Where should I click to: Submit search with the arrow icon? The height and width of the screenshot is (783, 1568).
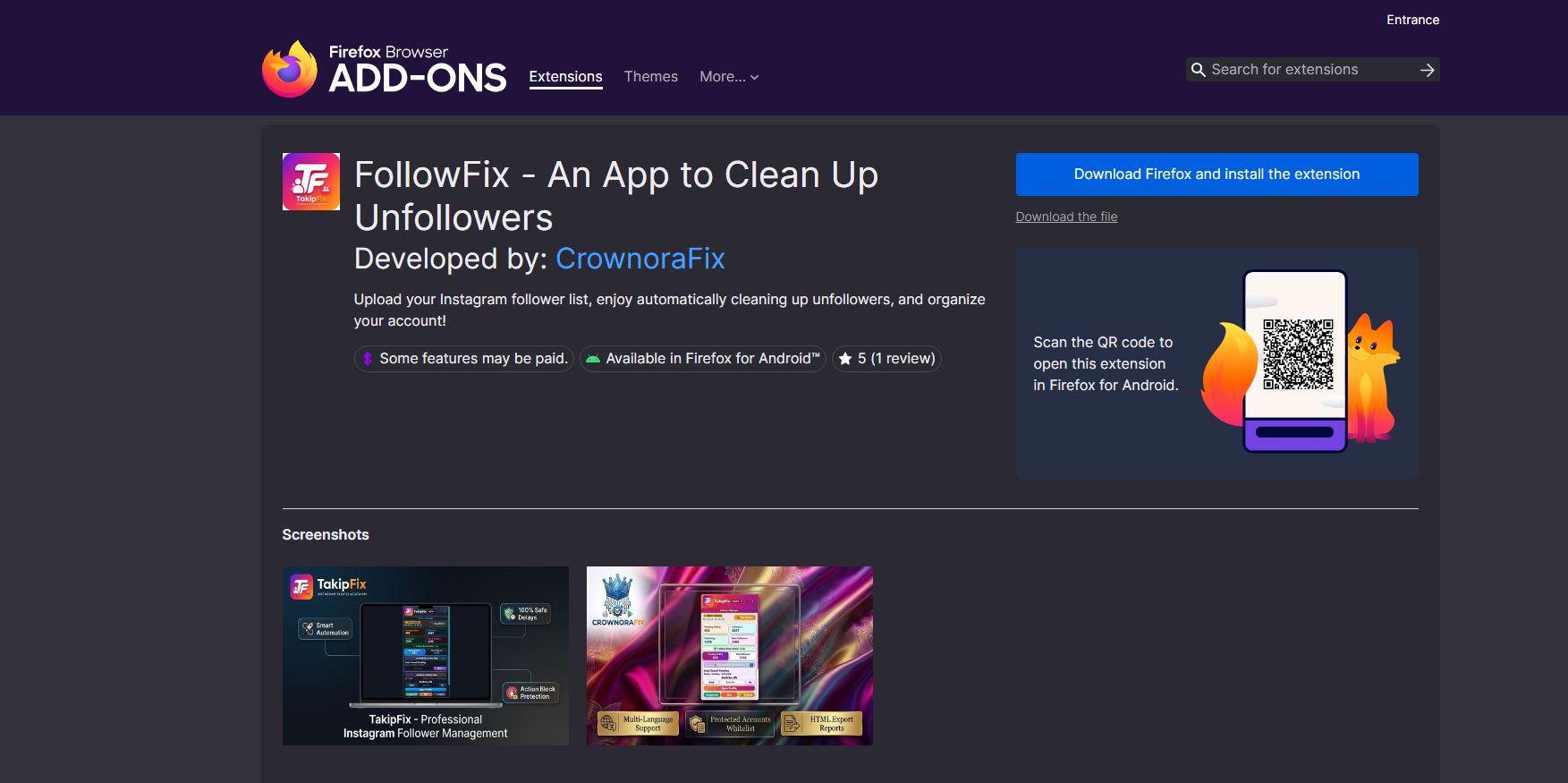tap(1427, 70)
